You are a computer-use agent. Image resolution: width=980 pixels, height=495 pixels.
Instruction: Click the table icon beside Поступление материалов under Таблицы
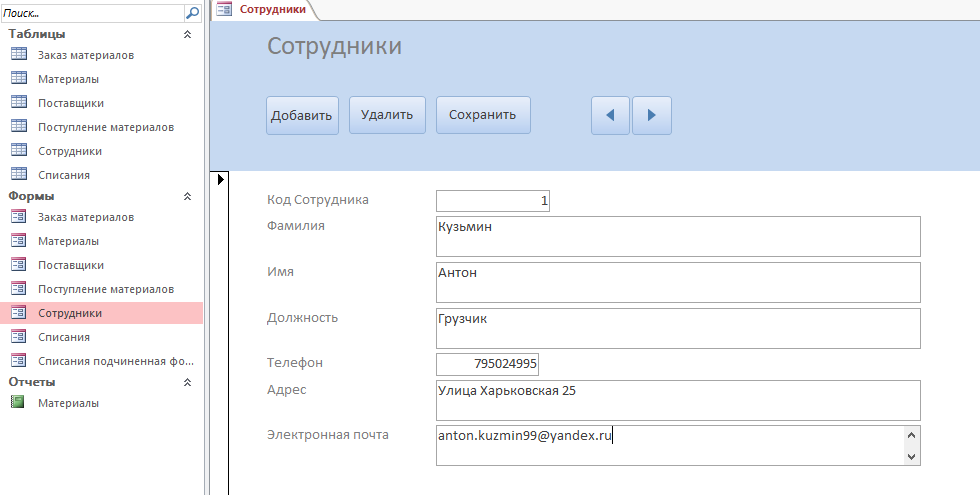(19, 126)
